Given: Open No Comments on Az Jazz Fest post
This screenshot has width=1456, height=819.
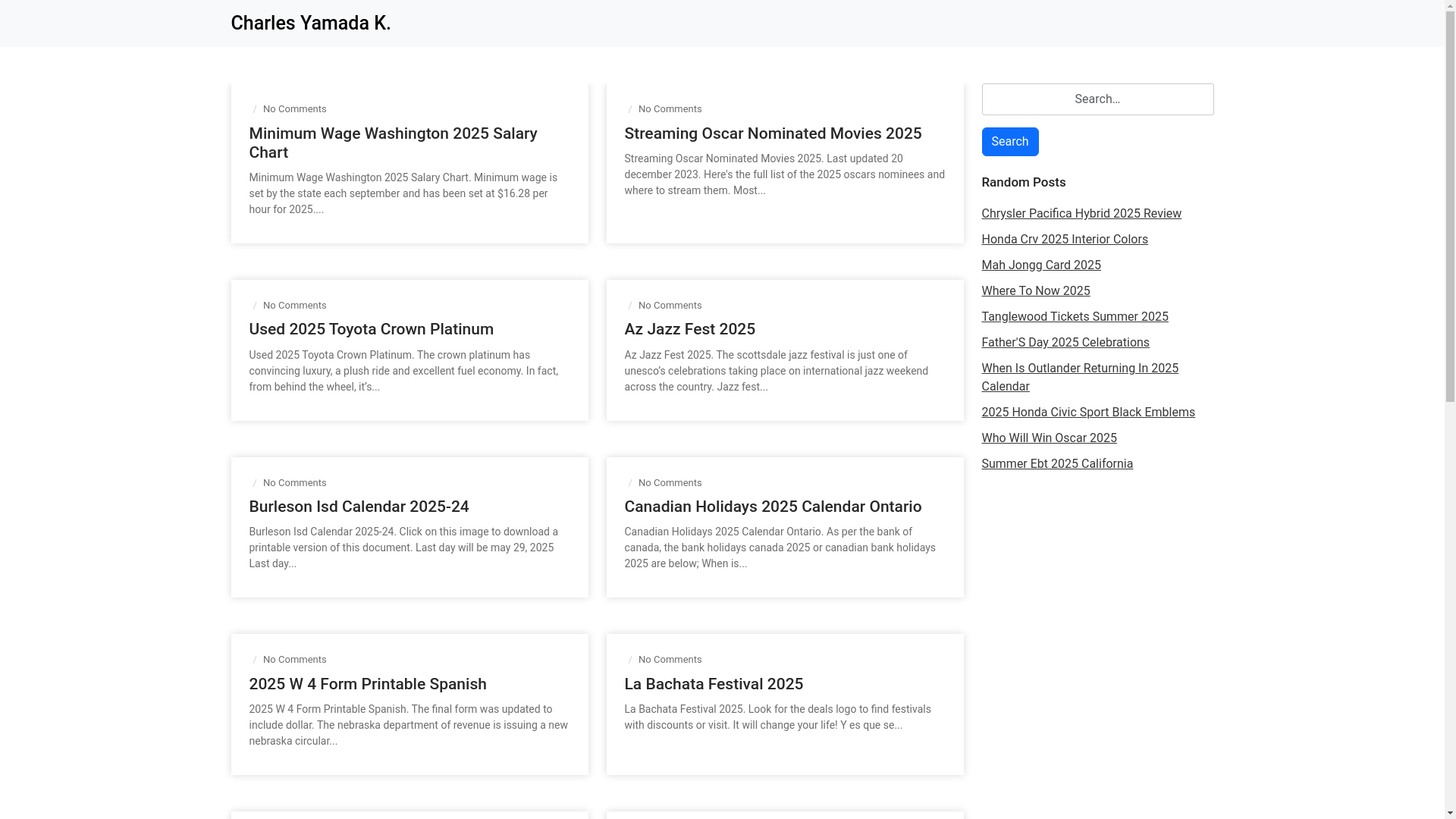Looking at the screenshot, I should 670,306.
